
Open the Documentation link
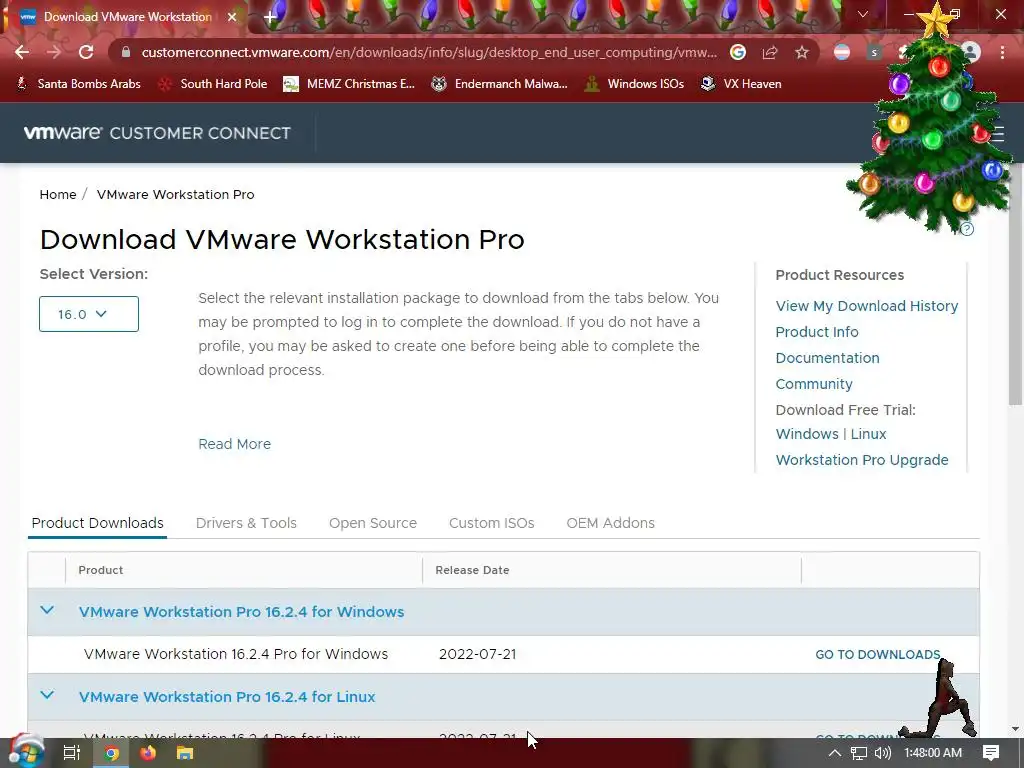(x=827, y=358)
